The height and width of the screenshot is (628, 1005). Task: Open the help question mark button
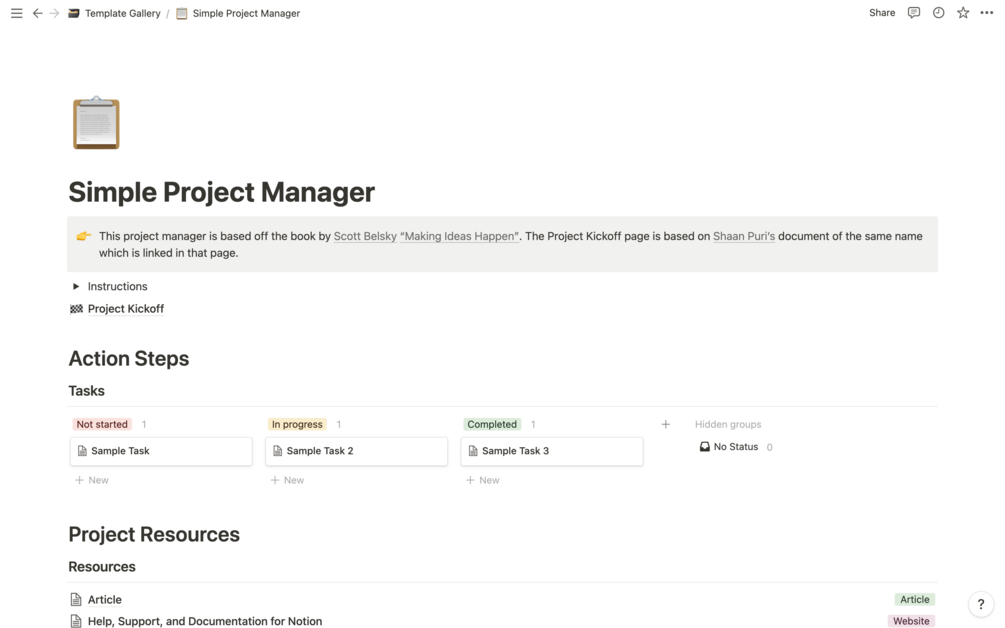(x=981, y=604)
